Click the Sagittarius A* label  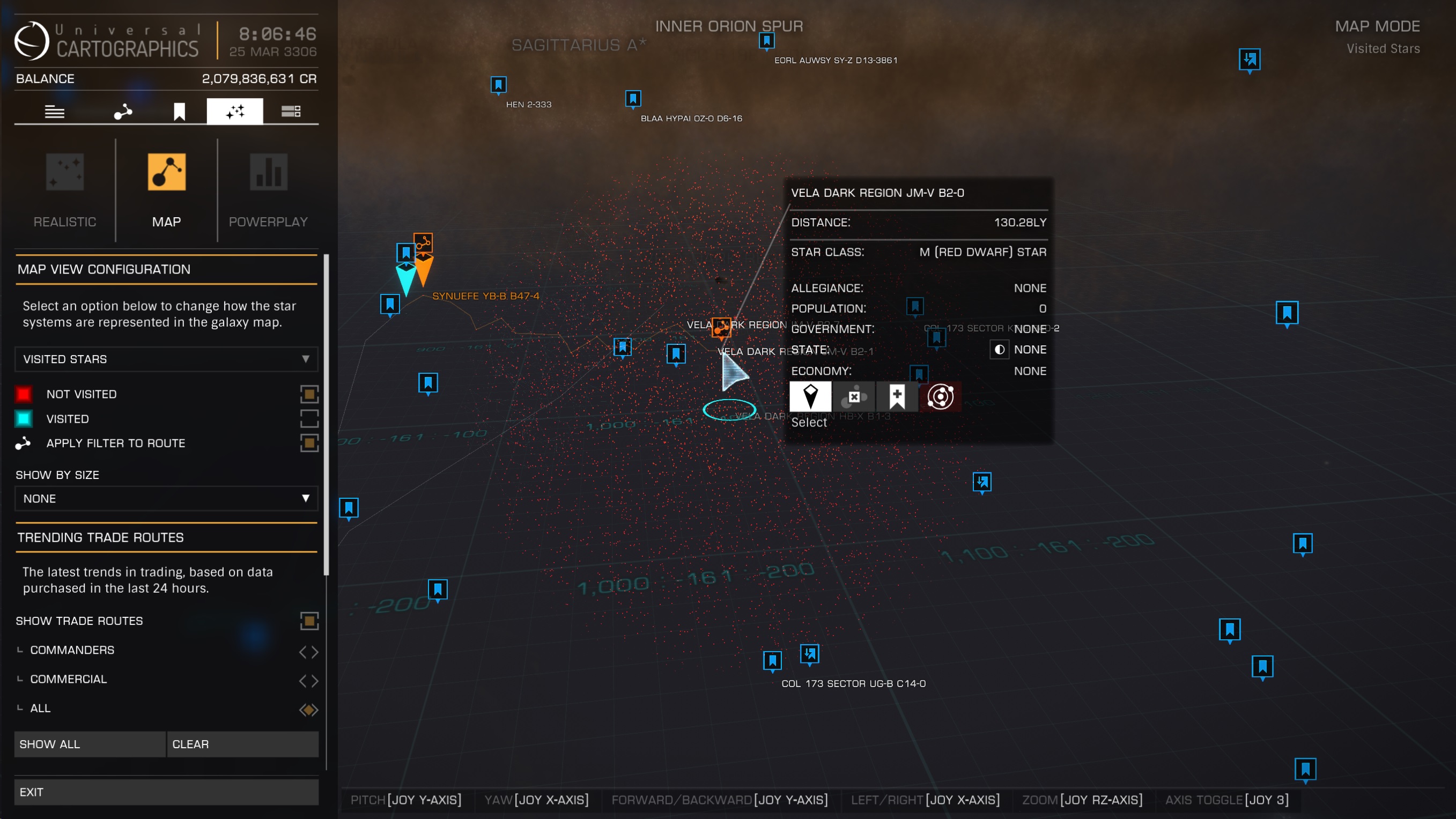coord(579,45)
